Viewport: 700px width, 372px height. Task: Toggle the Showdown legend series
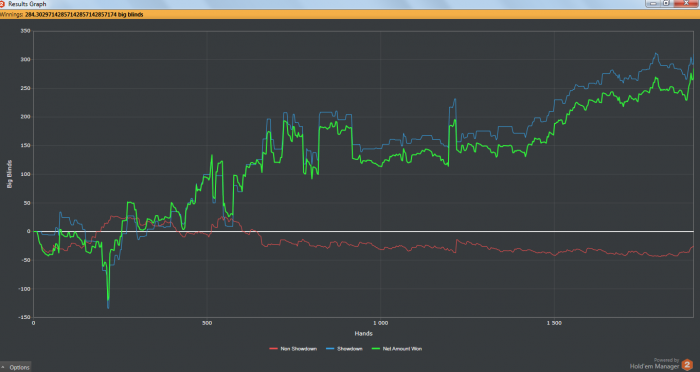(x=344, y=349)
